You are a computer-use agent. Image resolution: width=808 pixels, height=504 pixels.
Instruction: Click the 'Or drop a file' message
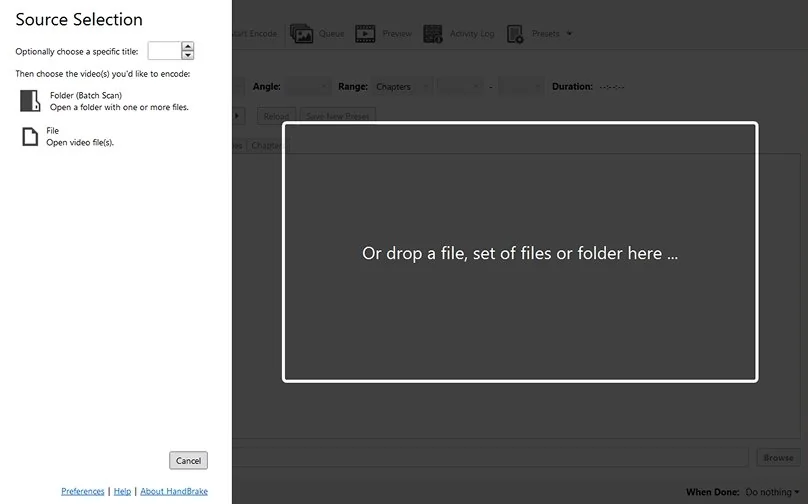coord(520,253)
